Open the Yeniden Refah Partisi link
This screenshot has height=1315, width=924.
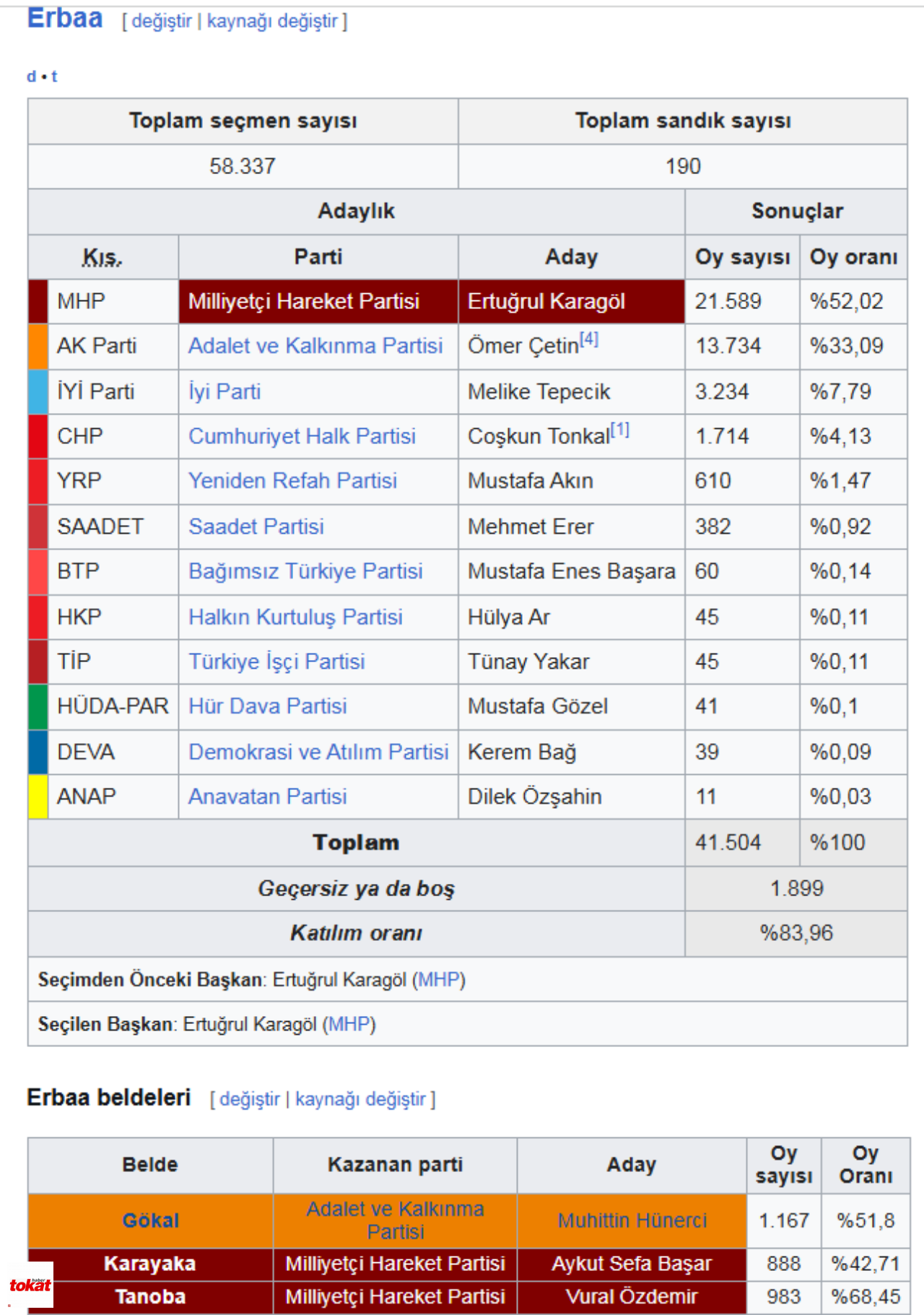click(x=292, y=481)
